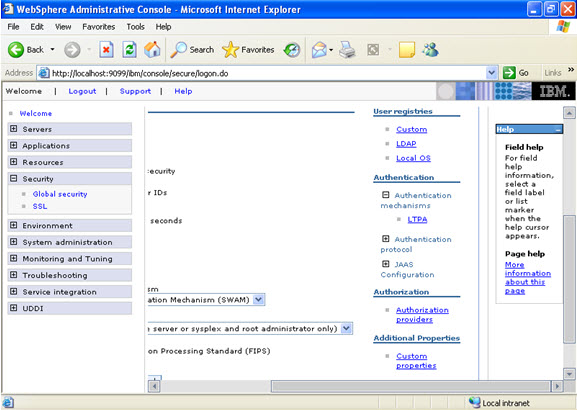The width and height of the screenshot is (577, 410).
Task: Click the Home icon
Action: point(152,50)
